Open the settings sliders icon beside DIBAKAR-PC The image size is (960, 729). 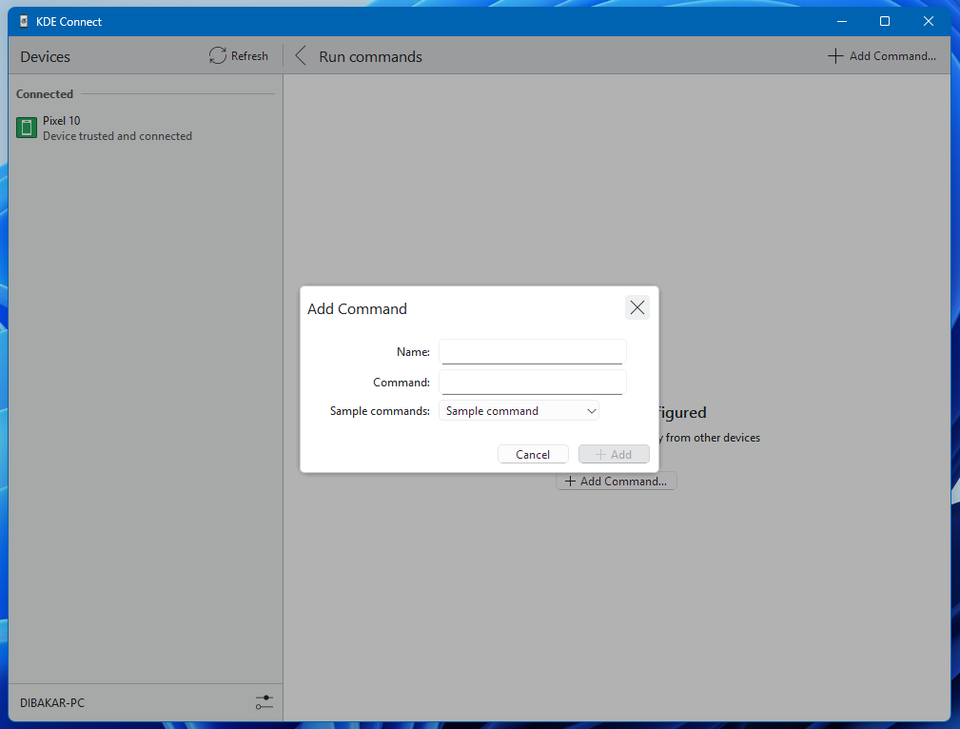(263, 702)
